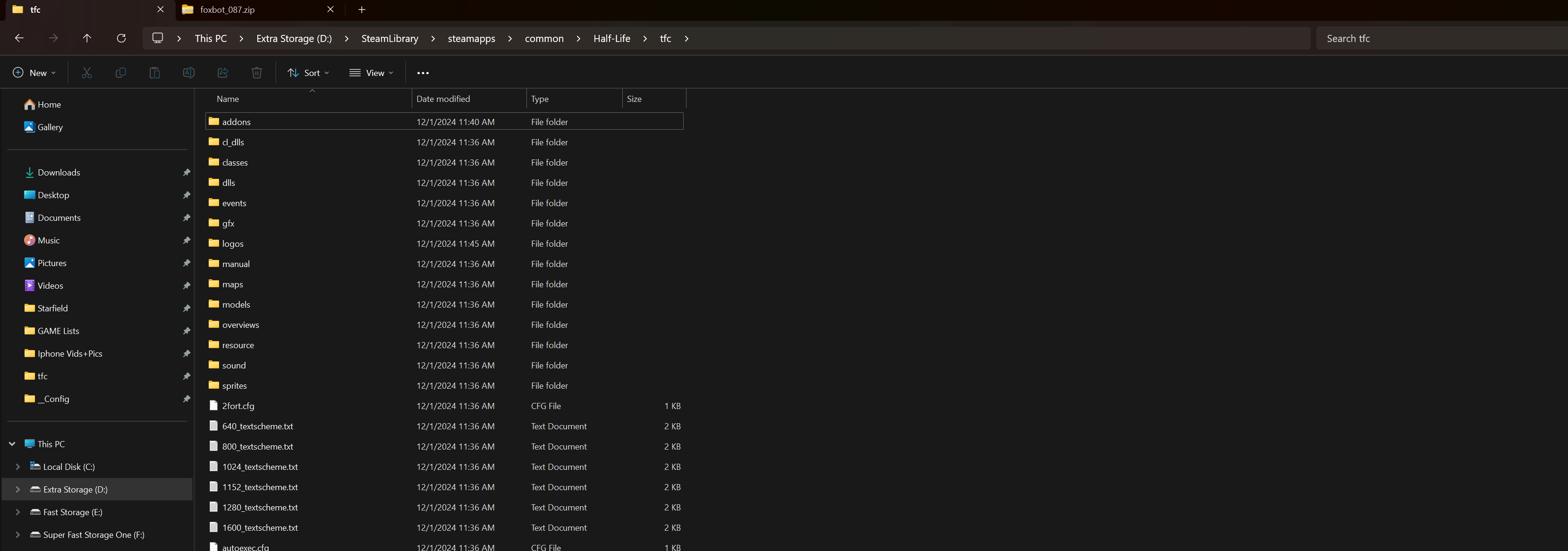Screen dimensions: 1568x551
Task: Open the View layout dropdown
Action: click(371, 73)
